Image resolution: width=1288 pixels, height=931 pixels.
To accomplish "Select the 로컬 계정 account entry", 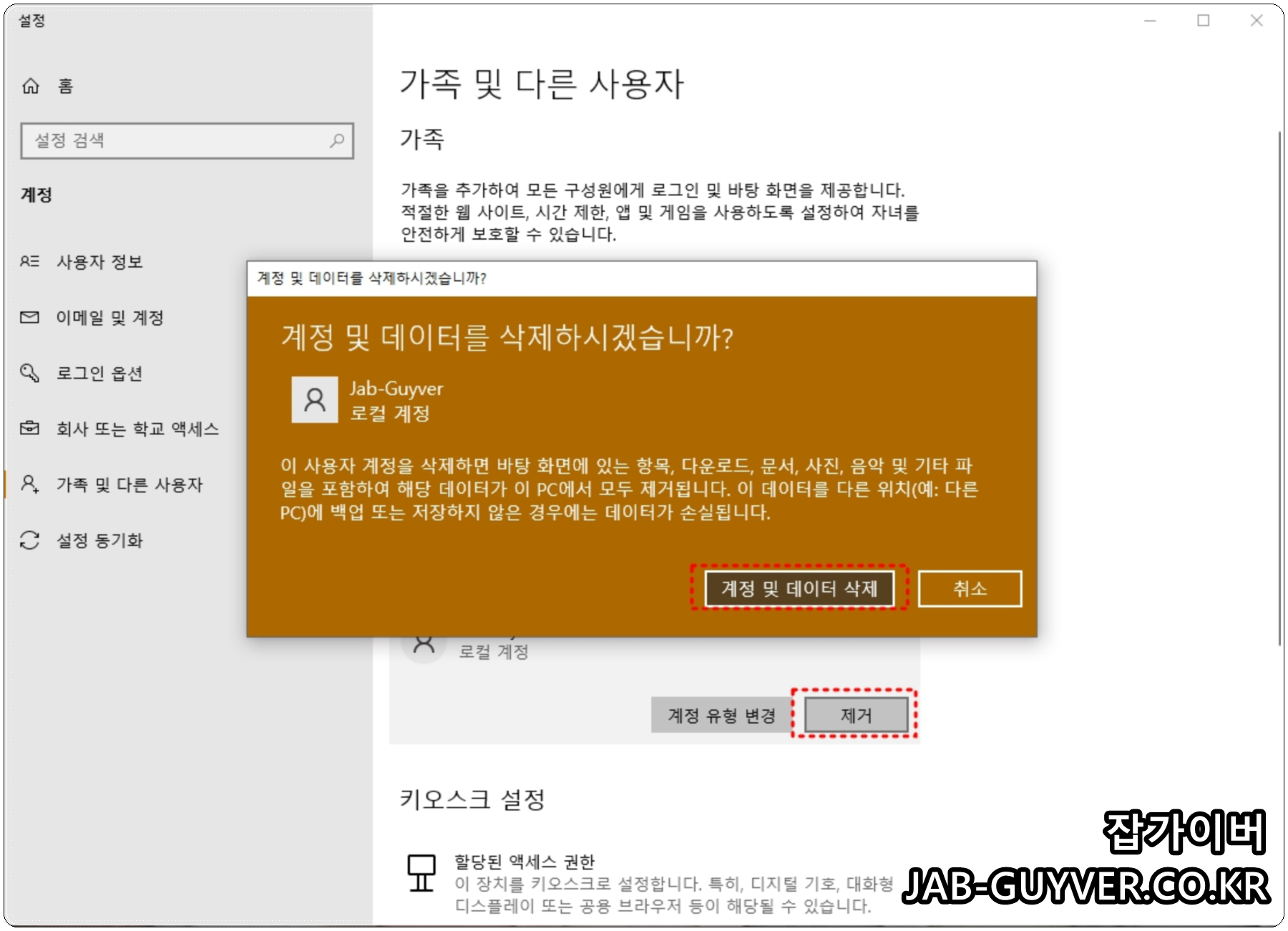I will coord(493,652).
